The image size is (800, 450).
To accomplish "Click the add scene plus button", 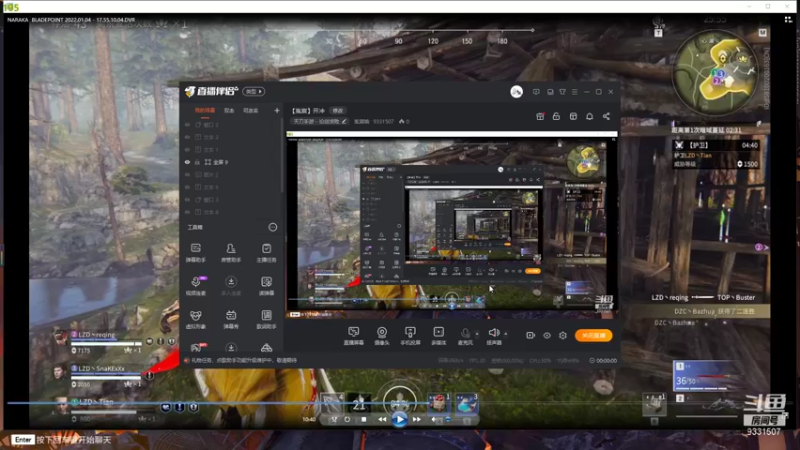I will coord(277,110).
